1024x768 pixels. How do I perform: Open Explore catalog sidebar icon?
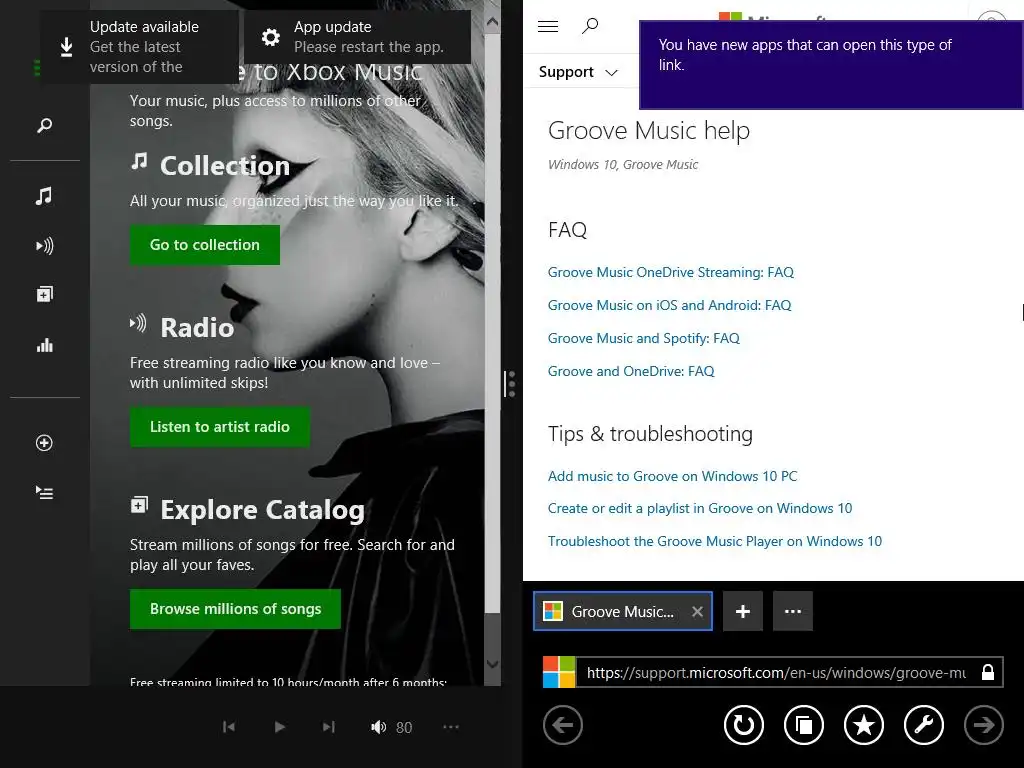pyautogui.click(x=44, y=295)
